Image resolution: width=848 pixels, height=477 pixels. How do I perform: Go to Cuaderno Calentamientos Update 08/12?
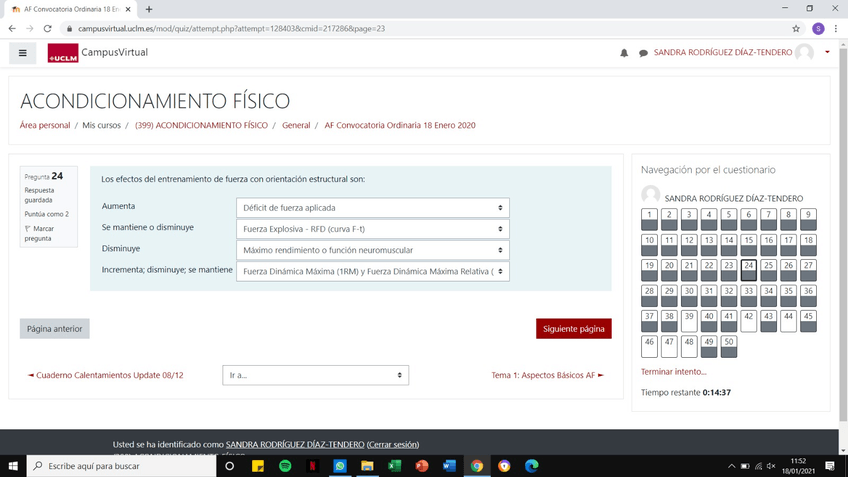[105, 375]
